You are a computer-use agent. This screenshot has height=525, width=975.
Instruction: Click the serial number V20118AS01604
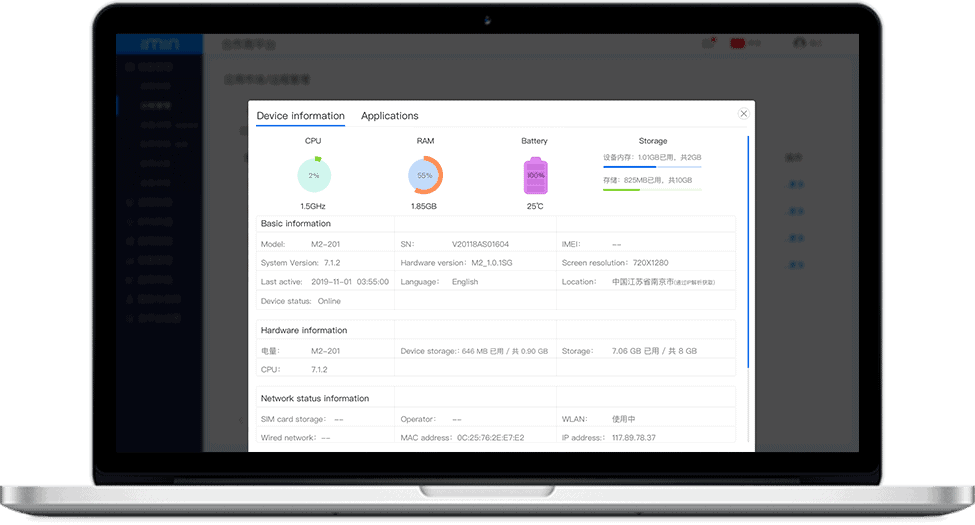coord(480,244)
